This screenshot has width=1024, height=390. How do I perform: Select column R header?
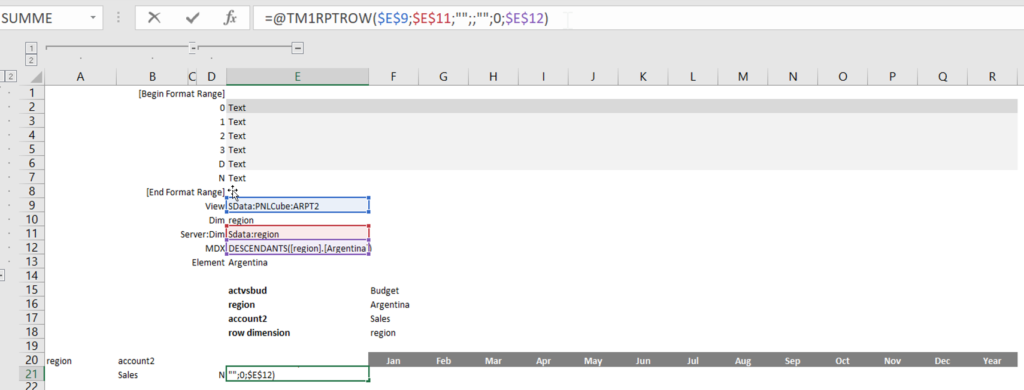pos(992,77)
